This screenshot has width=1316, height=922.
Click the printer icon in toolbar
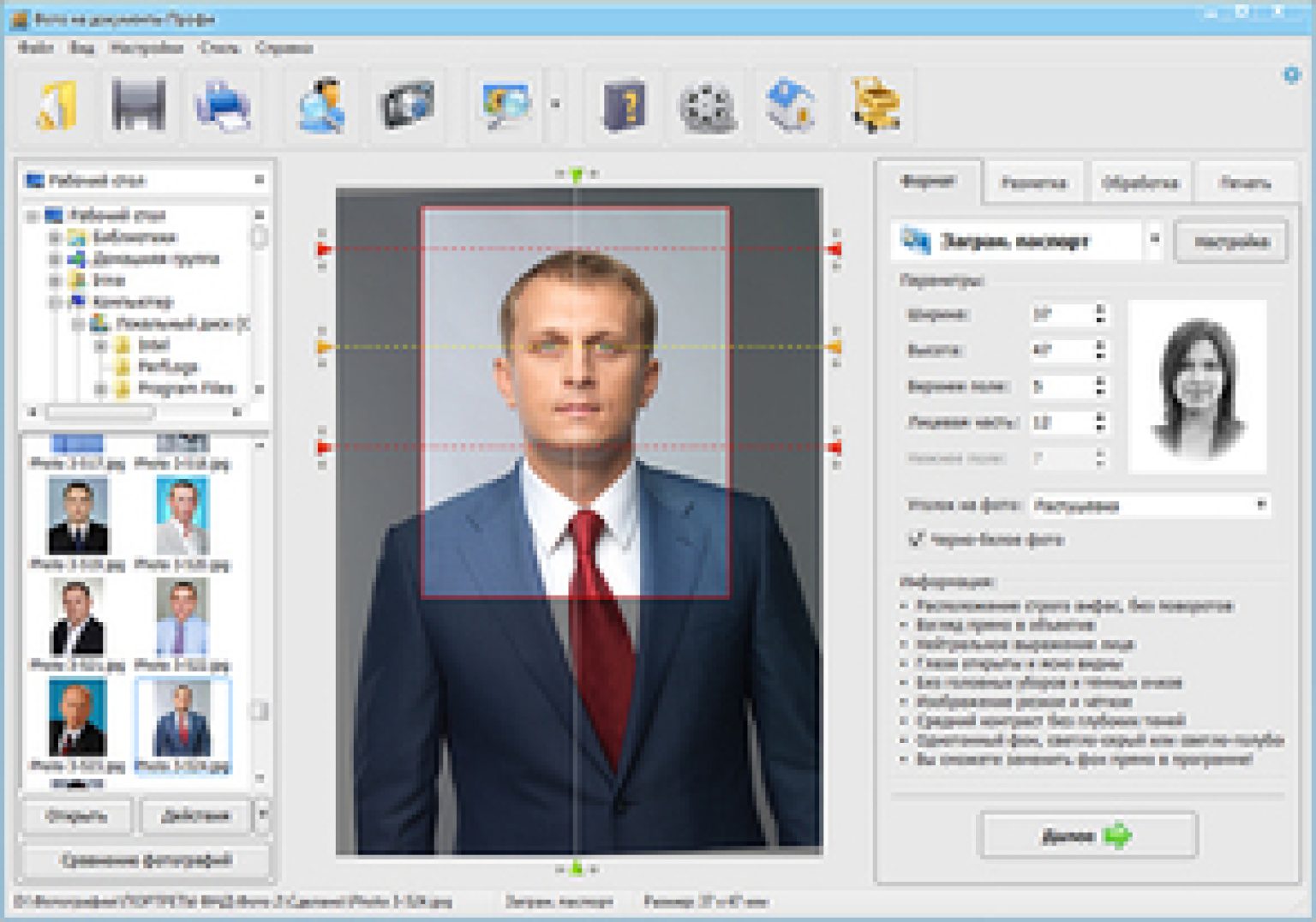point(222,106)
